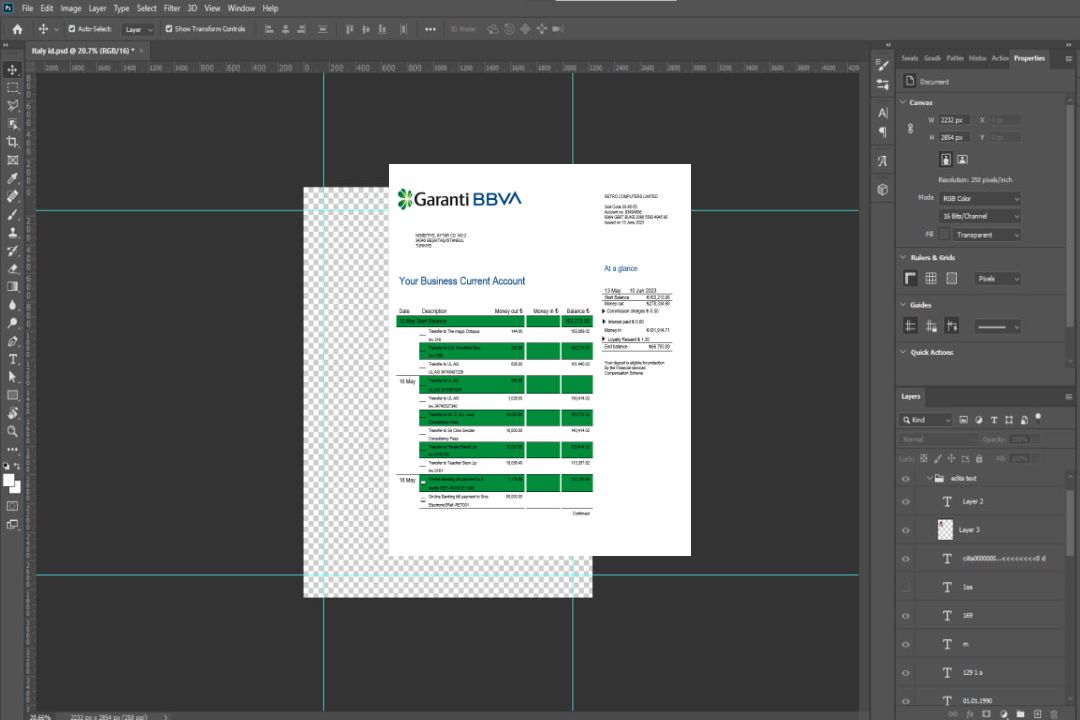This screenshot has height=720, width=1080.
Task: Collapse the Canvas section
Action: tap(903, 102)
